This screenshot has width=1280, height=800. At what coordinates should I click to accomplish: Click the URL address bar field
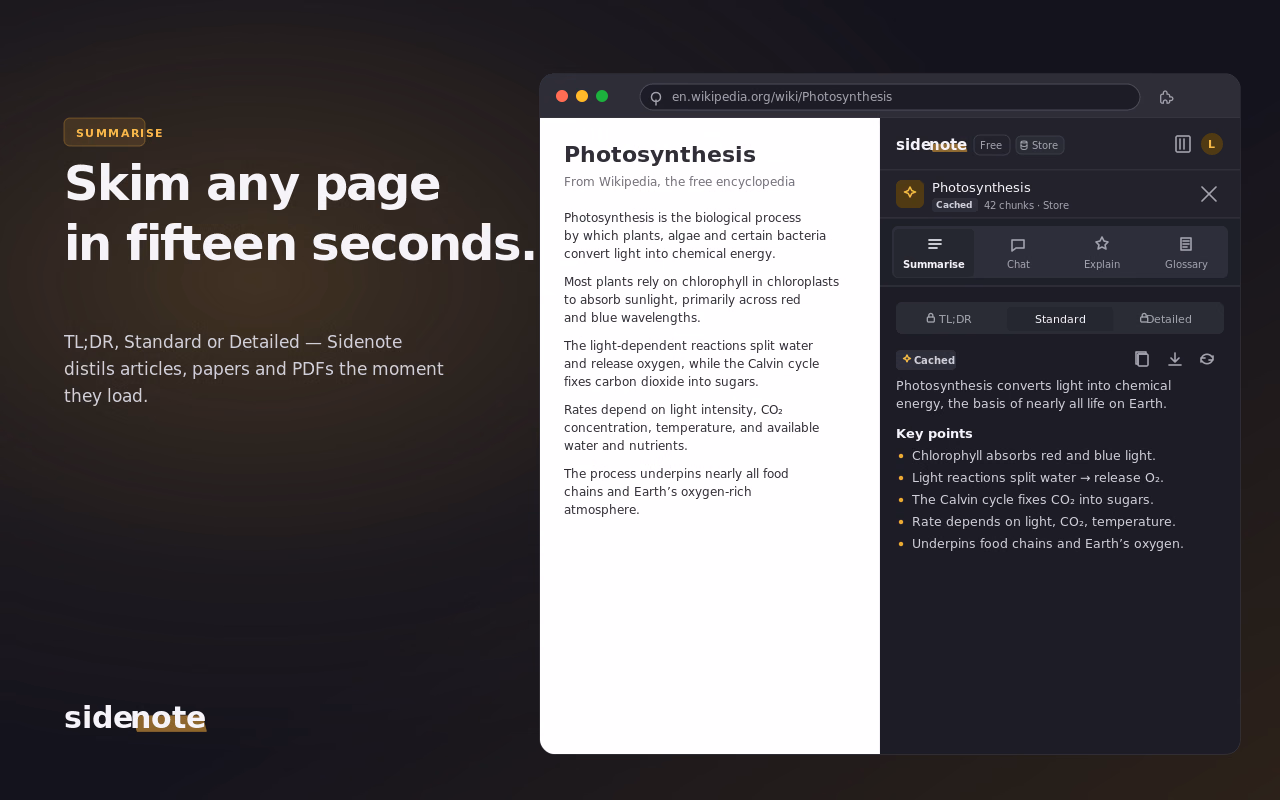pos(890,97)
